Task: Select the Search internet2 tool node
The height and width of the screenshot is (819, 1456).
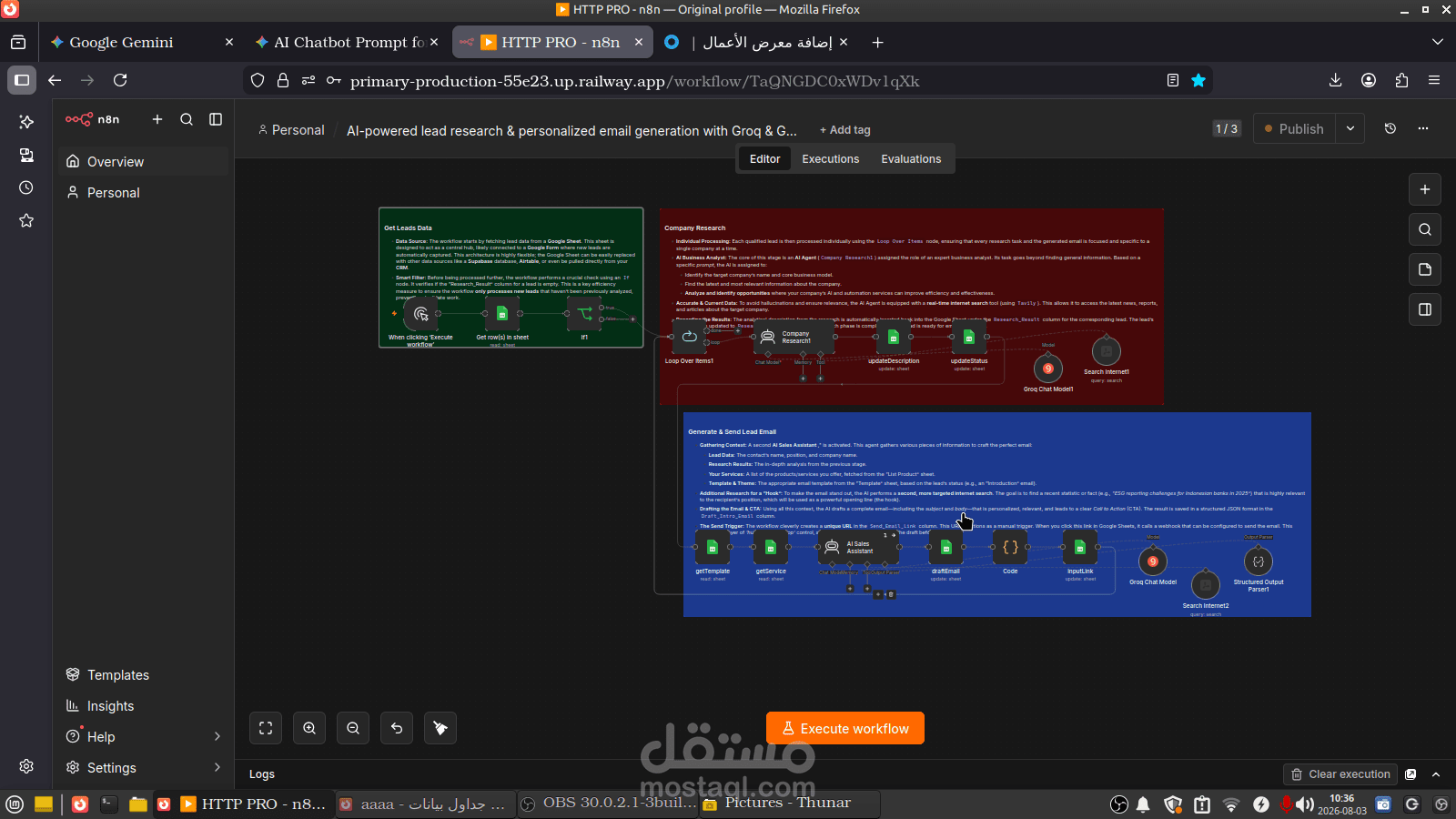Action: (x=1206, y=584)
